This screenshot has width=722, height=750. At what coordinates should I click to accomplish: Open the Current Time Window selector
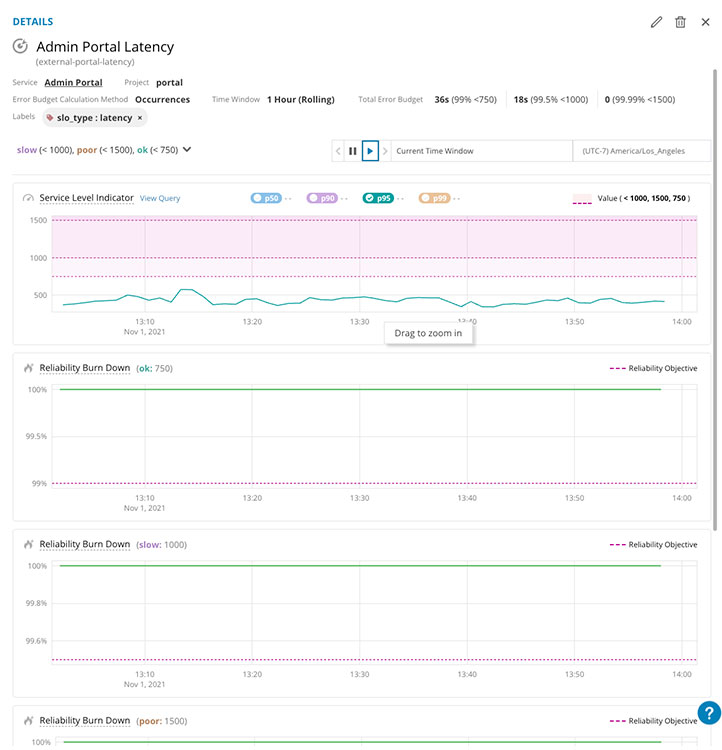pos(481,151)
